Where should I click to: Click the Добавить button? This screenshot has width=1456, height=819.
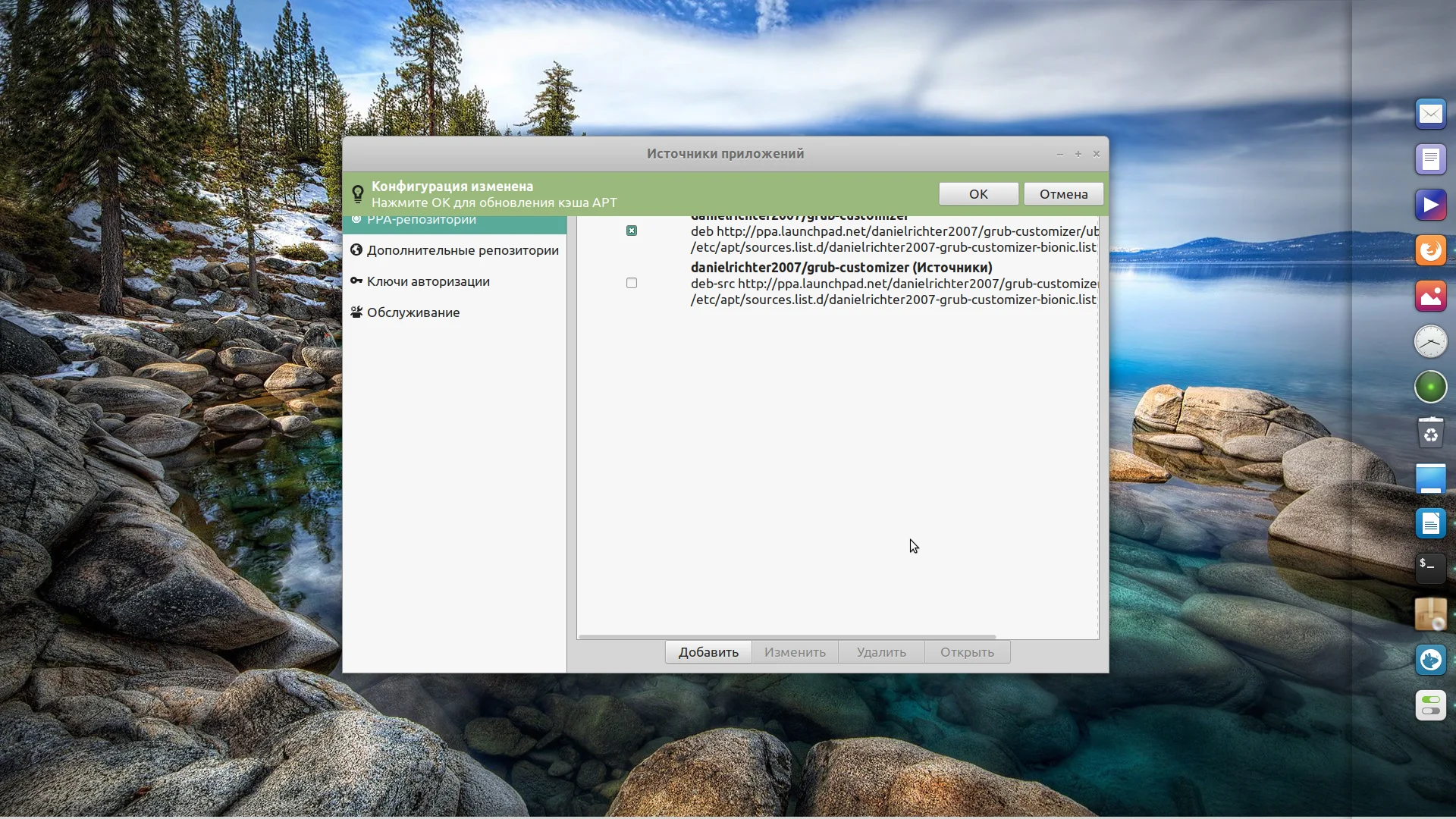point(708,652)
